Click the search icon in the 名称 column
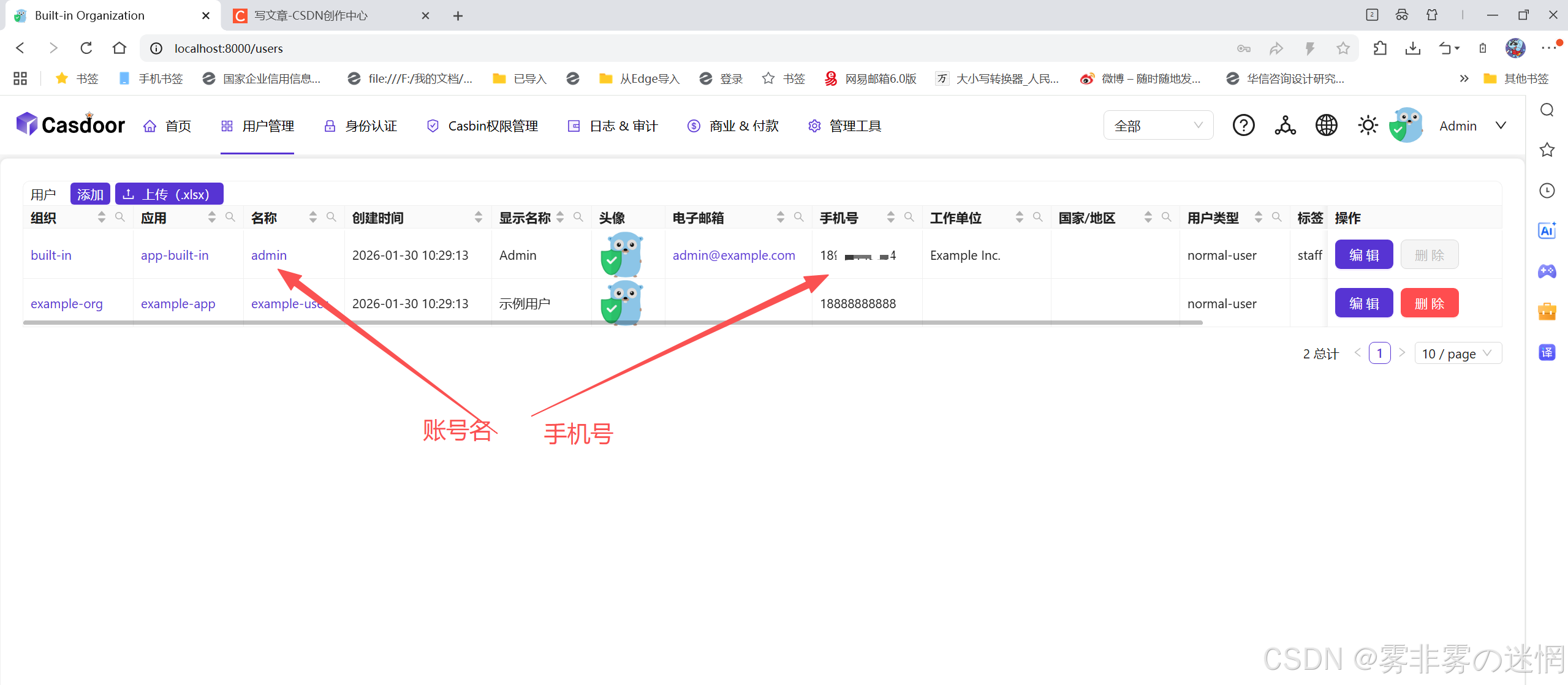 coord(331,217)
